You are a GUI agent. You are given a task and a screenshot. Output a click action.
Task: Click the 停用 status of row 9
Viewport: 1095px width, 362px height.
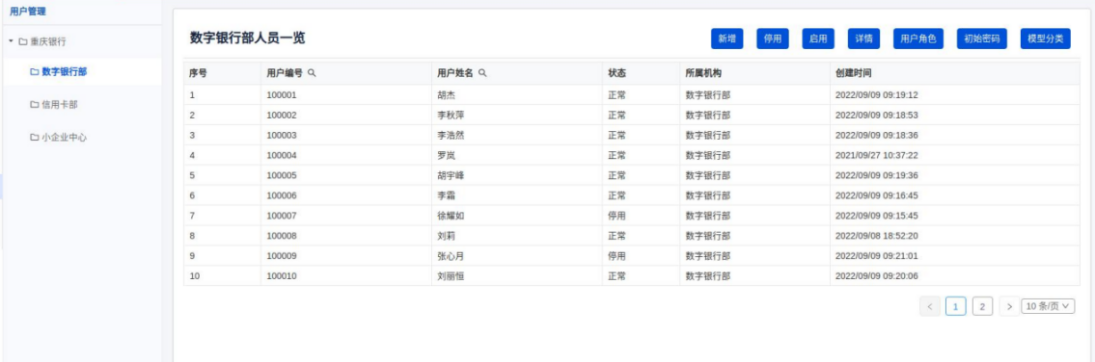(x=617, y=256)
